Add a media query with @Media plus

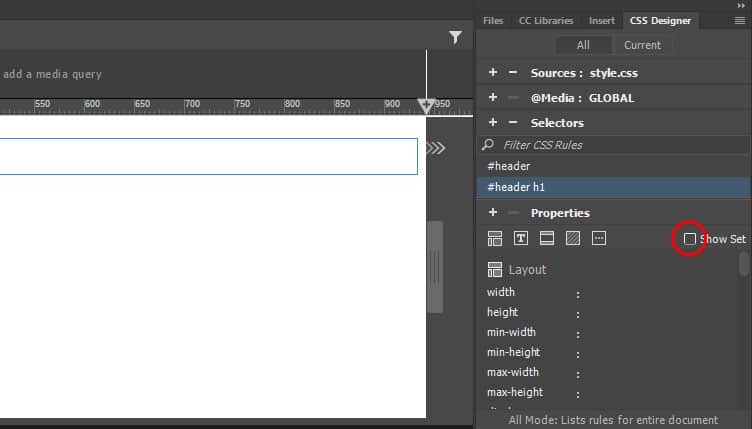point(493,97)
